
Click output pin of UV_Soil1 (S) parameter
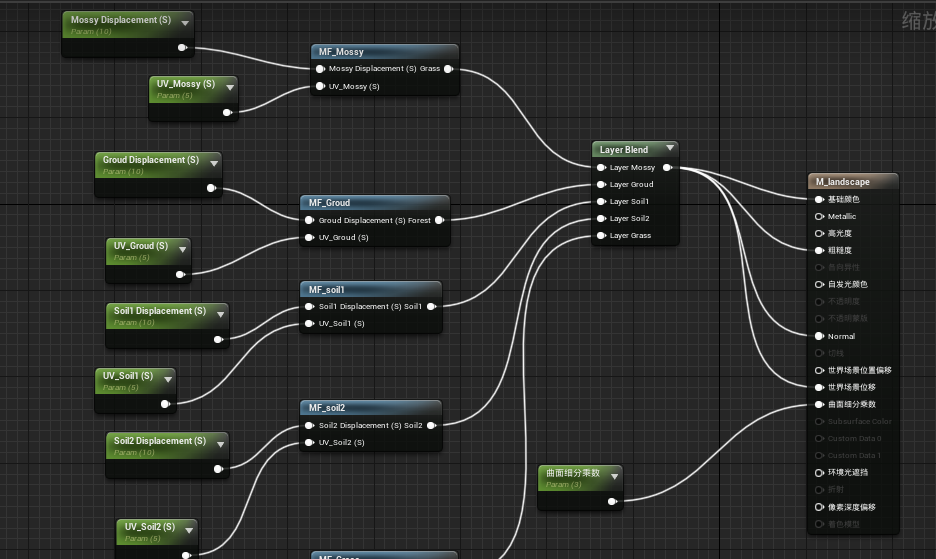[x=166, y=404]
